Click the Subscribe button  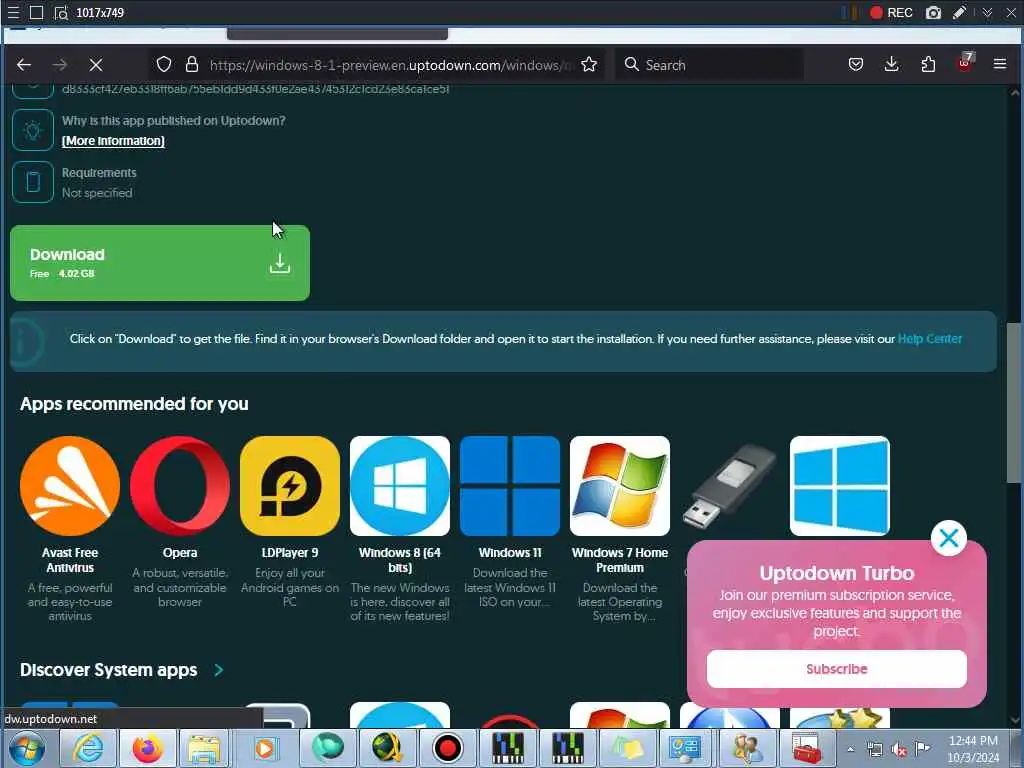point(837,669)
